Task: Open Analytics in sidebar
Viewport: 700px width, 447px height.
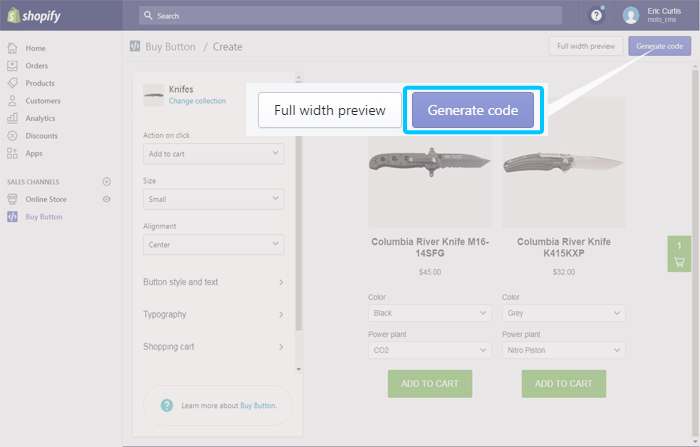Action: pyautogui.click(x=40, y=118)
